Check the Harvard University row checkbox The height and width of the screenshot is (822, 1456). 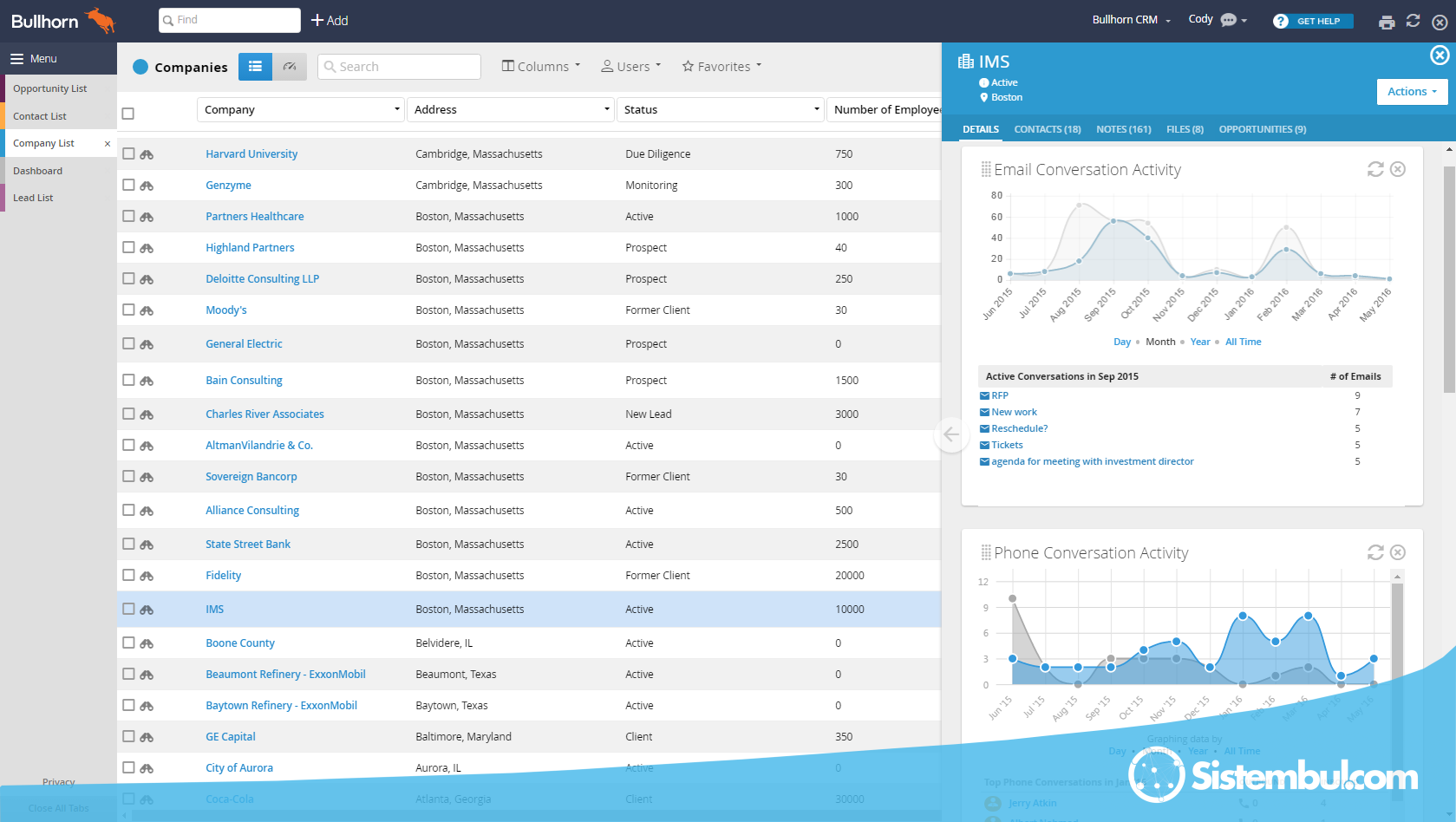pos(128,153)
